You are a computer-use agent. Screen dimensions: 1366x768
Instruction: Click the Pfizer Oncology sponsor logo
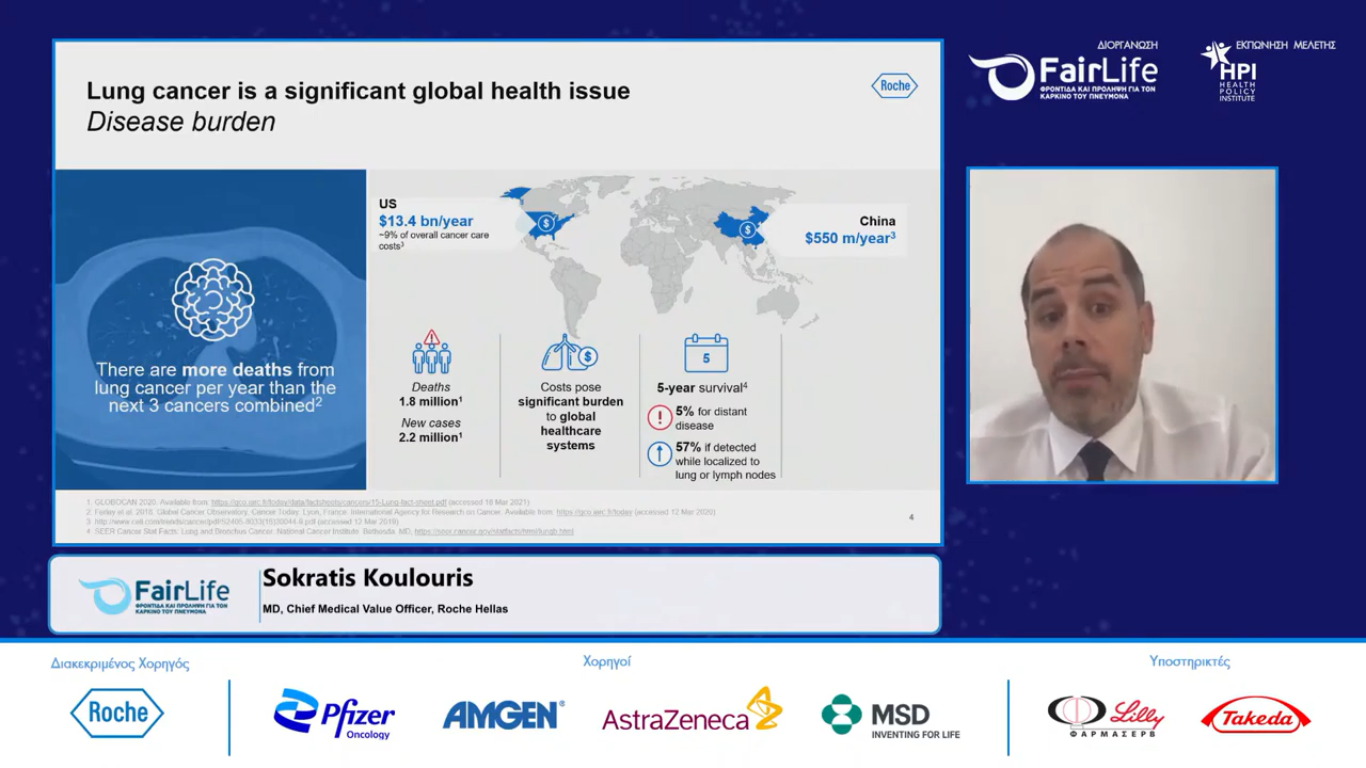334,714
